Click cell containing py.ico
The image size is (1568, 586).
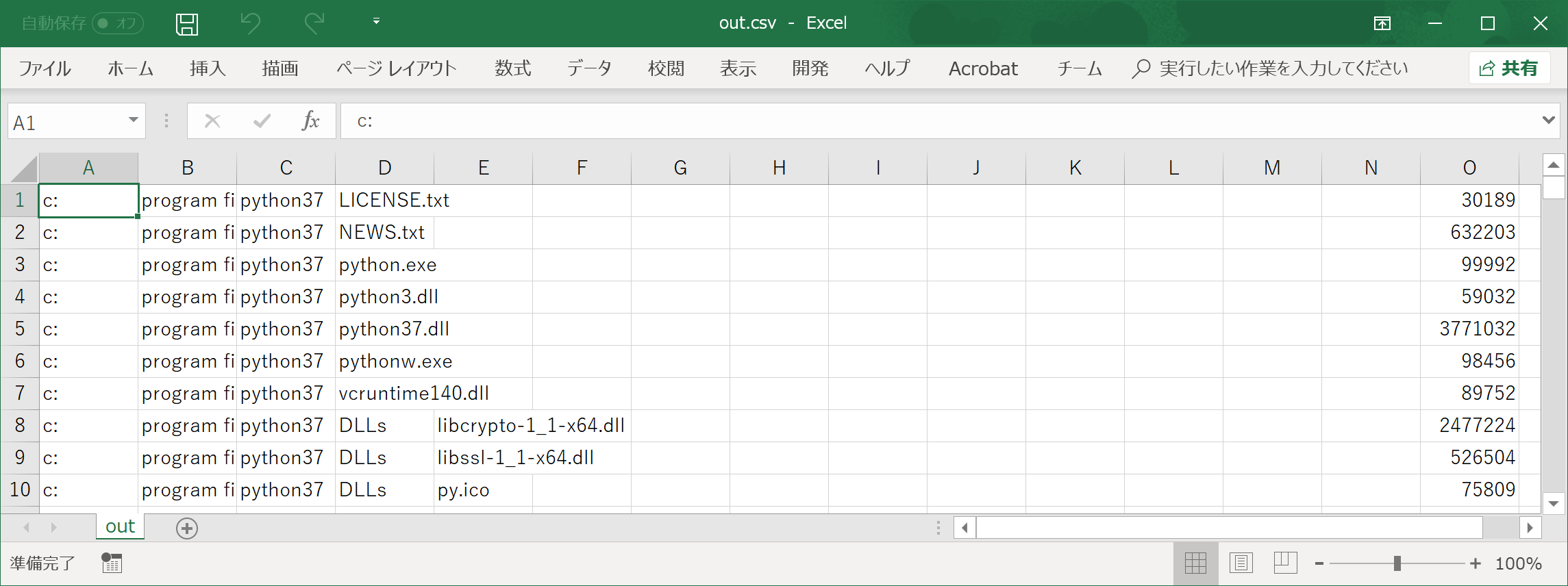coord(483,489)
